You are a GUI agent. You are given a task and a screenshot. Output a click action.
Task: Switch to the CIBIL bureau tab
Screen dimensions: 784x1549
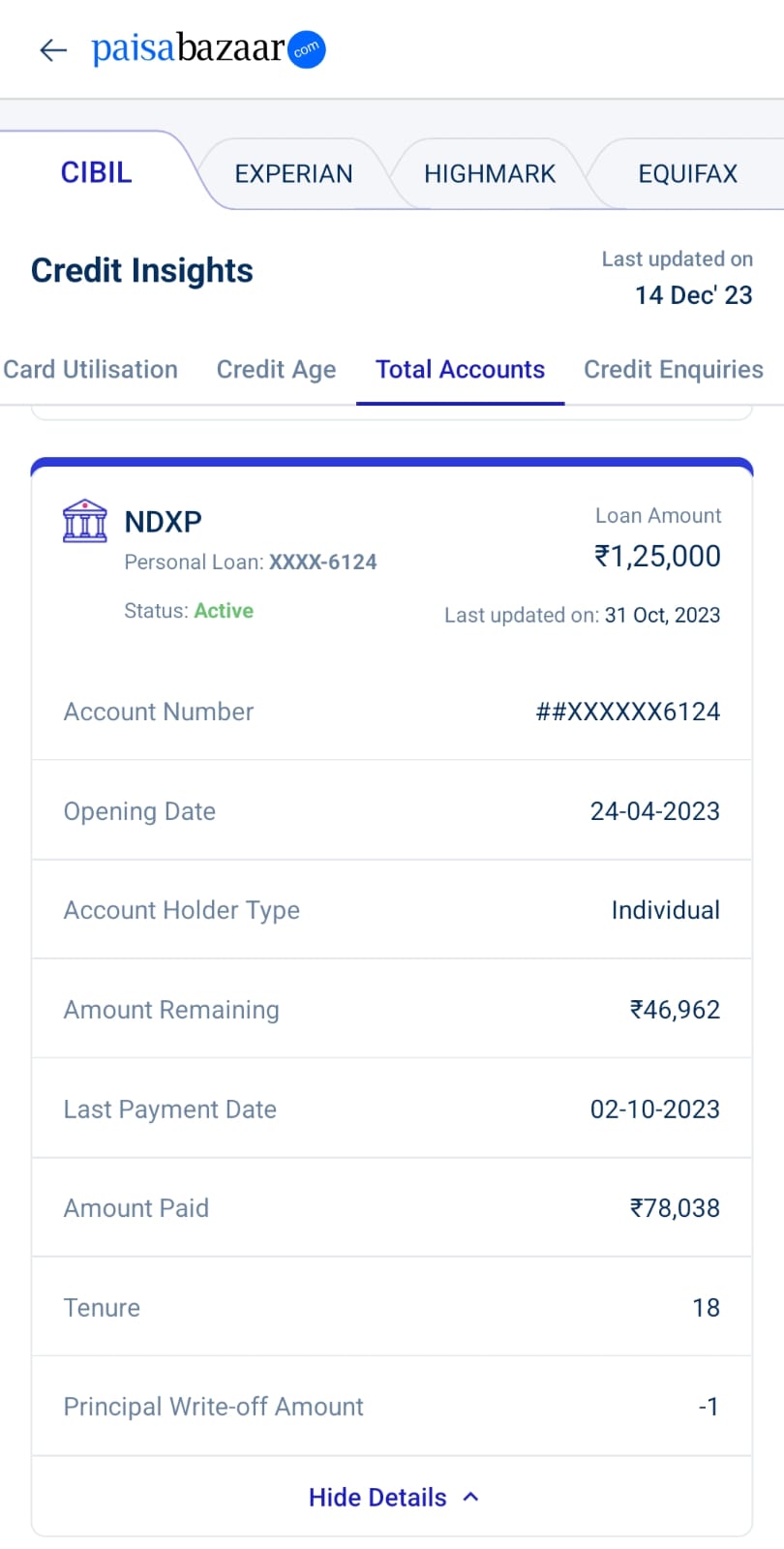96,172
